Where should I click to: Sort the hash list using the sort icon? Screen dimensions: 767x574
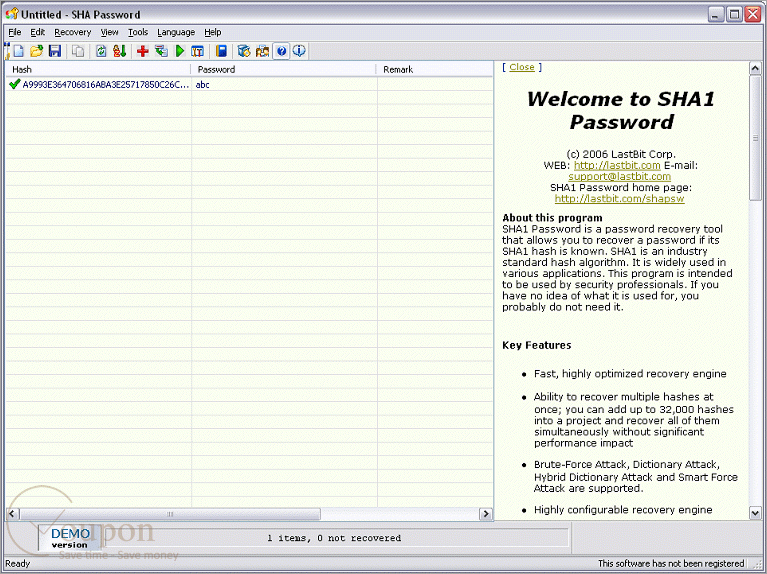click(x=120, y=51)
